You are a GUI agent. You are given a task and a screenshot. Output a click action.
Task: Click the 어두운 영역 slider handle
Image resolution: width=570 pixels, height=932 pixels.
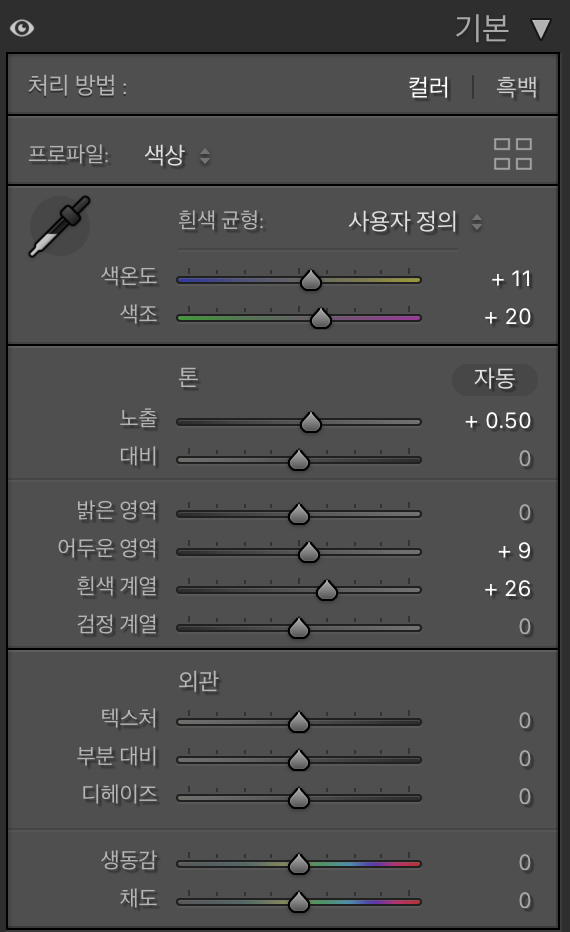pyautogui.click(x=308, y=552)
